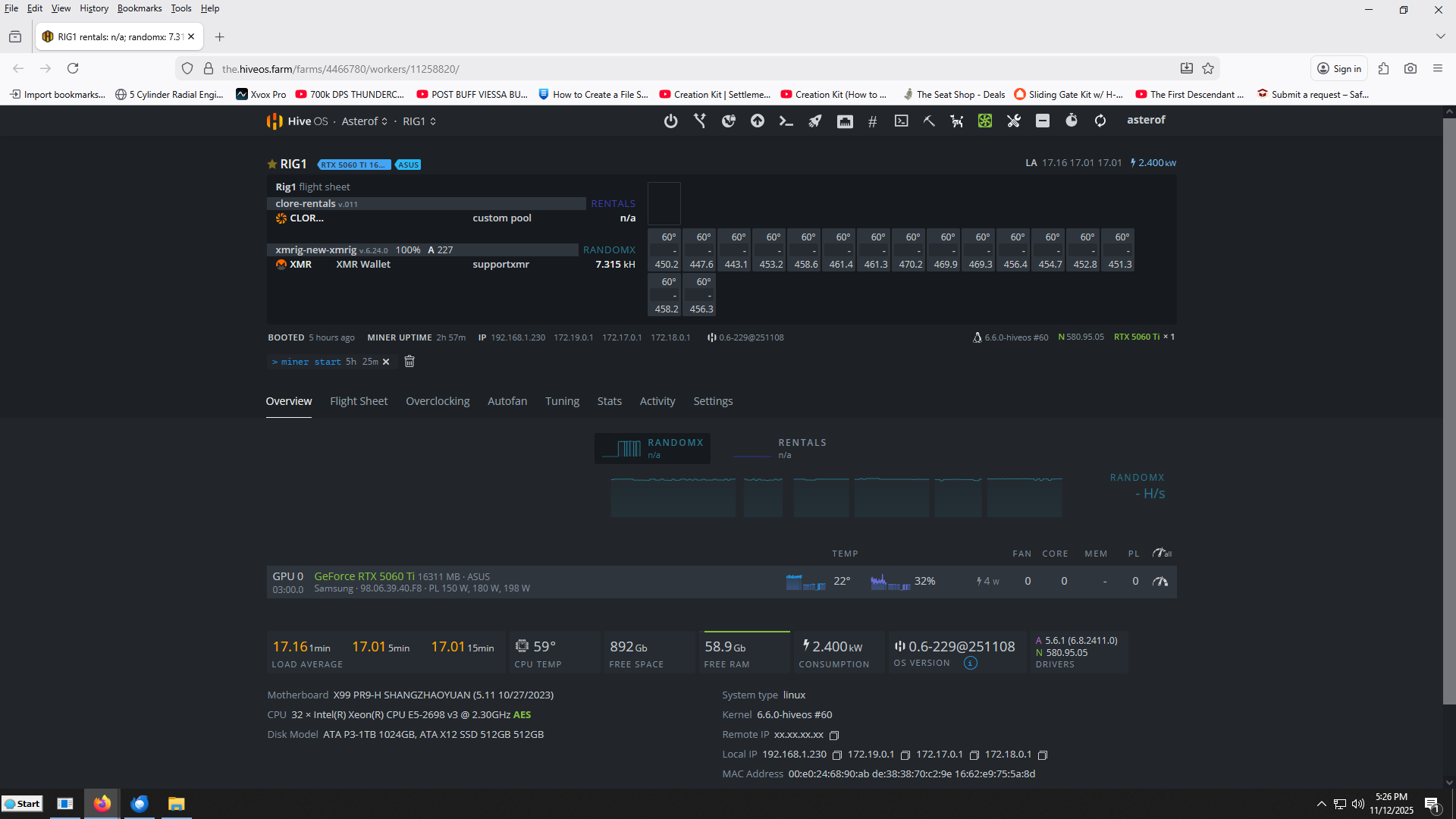Delete command history with trash icon
The image size is (1456, 819).
(409, 362)
